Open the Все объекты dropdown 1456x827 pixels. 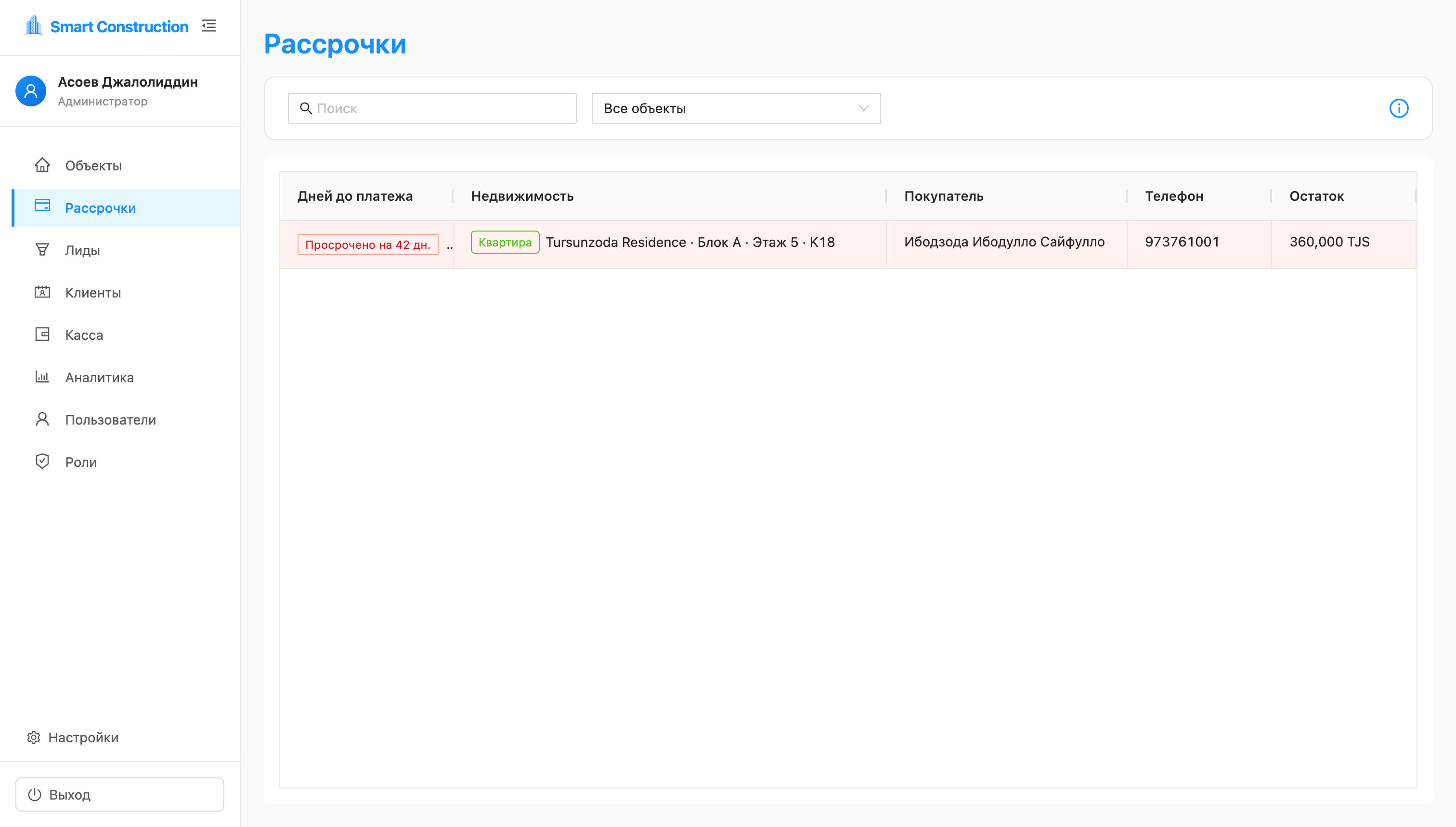pyautogui.click(x=736, y=108)
